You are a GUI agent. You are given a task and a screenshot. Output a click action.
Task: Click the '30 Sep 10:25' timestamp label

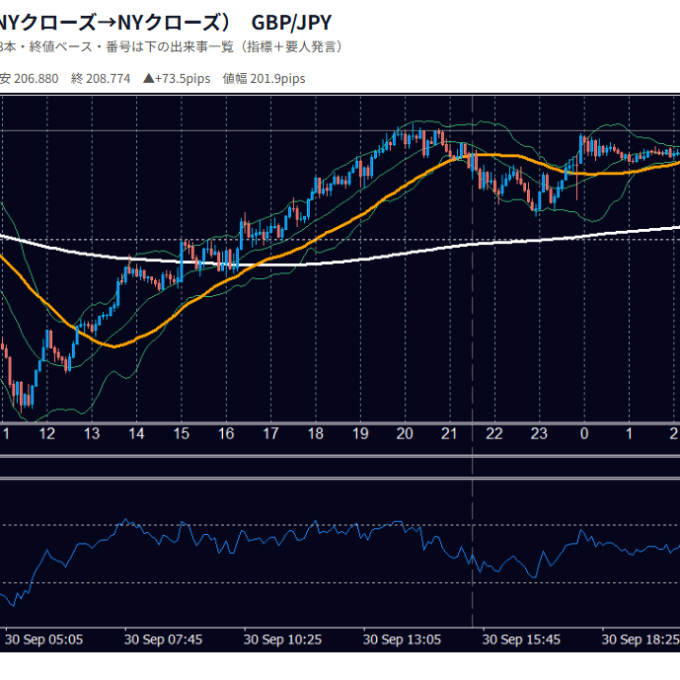pyautogui.click(x=283, y=640)
